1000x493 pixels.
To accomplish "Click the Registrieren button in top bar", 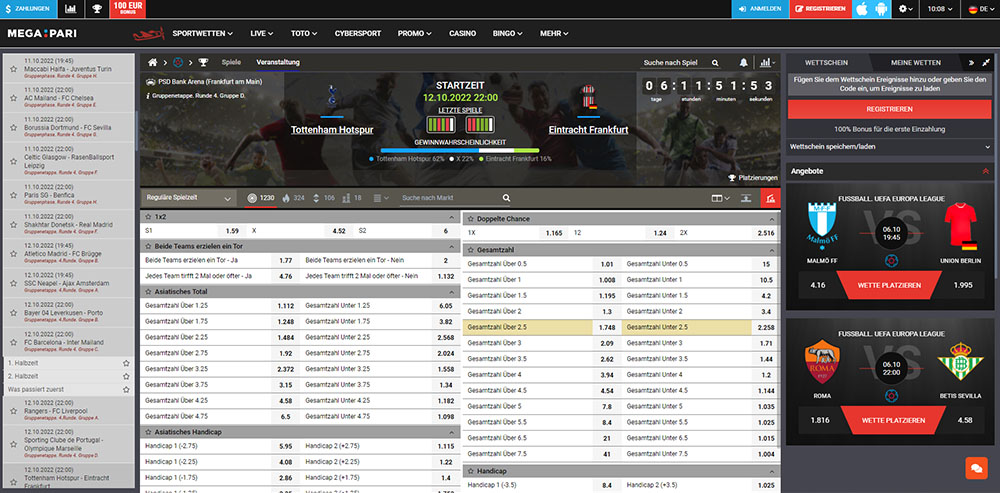I will [820, 9].
